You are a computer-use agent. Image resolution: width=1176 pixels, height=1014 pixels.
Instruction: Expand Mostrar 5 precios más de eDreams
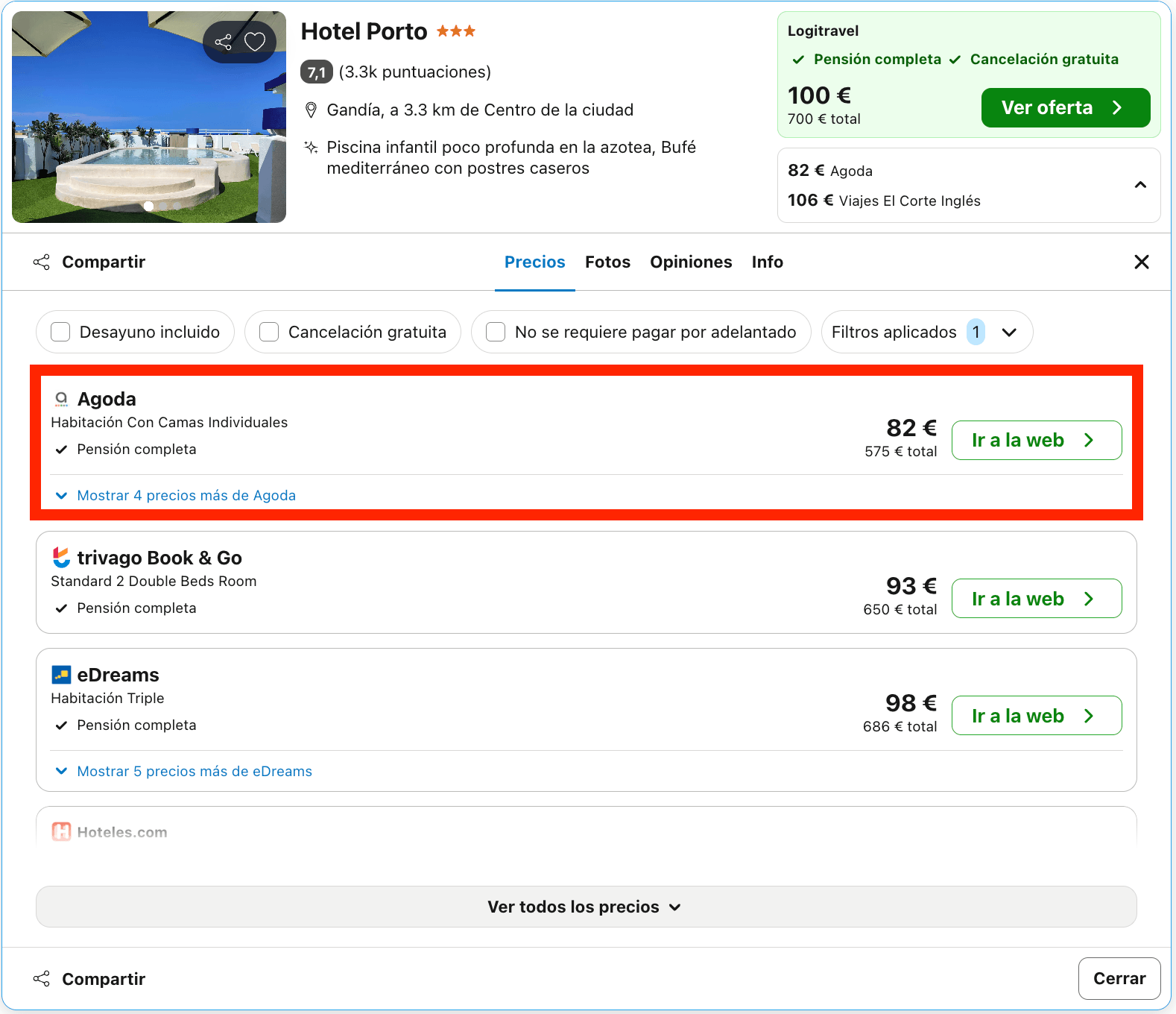[184, 772]
